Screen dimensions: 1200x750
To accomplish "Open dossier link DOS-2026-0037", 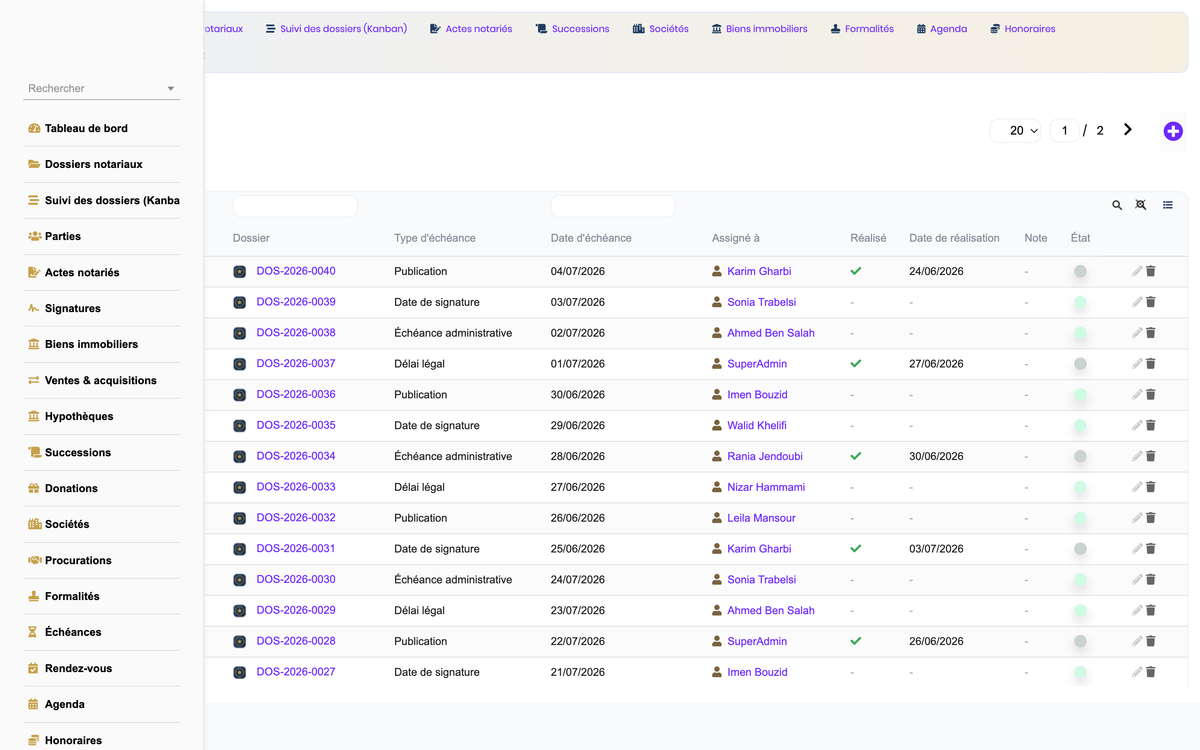I will tap(296, 364).
